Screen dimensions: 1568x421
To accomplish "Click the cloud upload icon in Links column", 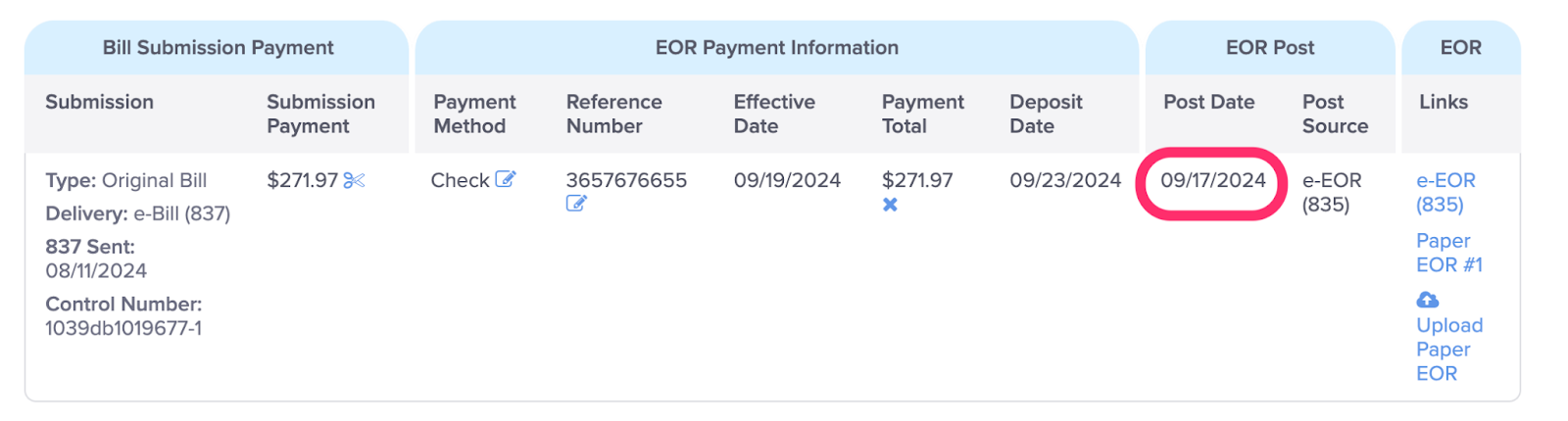I will coord(1428,300).
